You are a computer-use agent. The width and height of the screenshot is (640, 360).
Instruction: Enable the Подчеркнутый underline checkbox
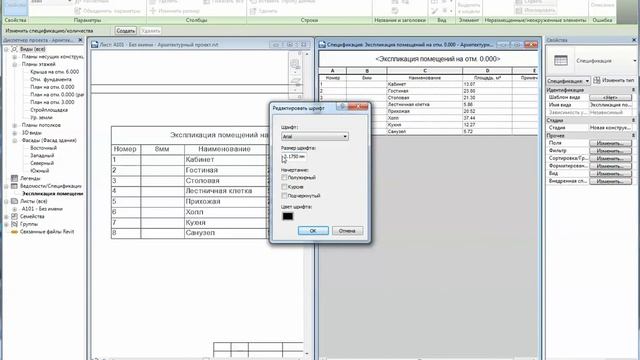(x=284, y=196)
